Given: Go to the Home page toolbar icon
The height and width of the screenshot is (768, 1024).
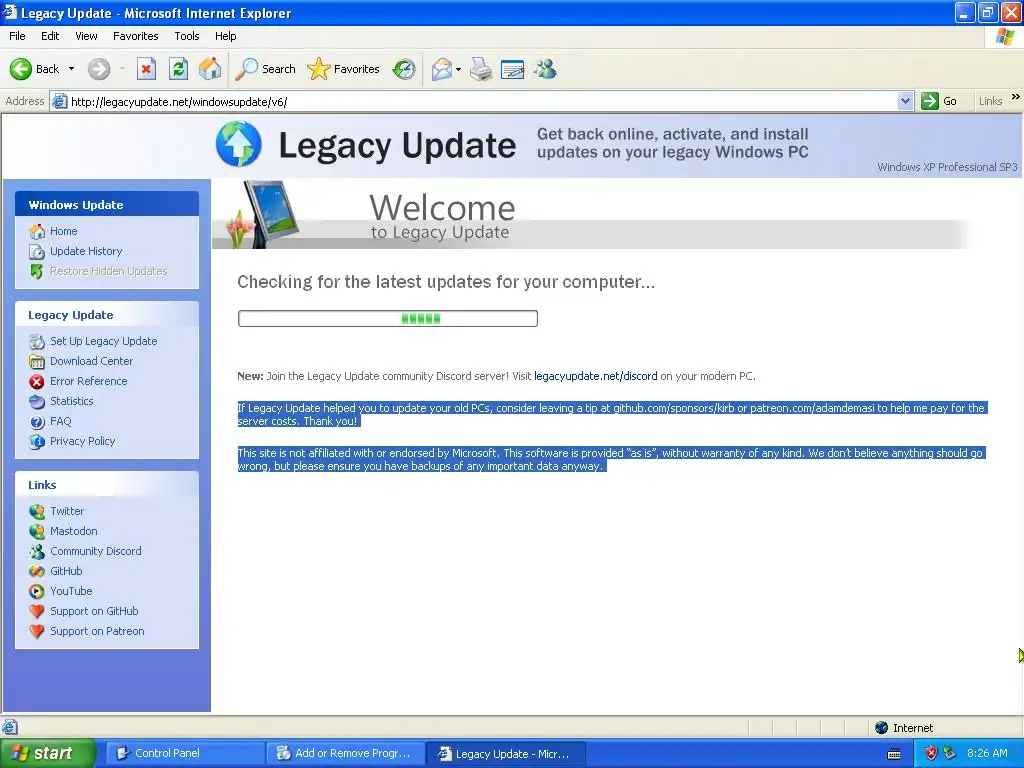Looking at the screenshot, I should pyautogui.click(x=210, y=69).
